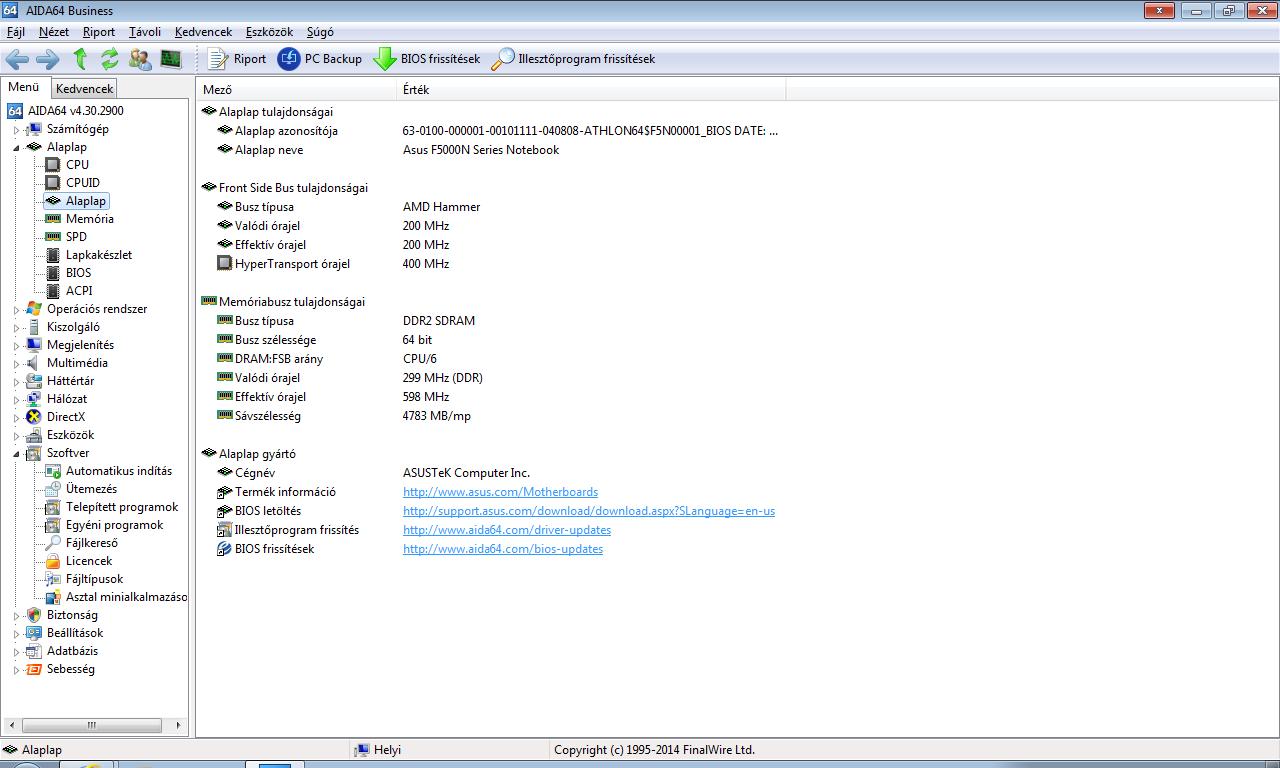Select BIOS tree item
This screenshot has height=768, width=1280.
78,273
